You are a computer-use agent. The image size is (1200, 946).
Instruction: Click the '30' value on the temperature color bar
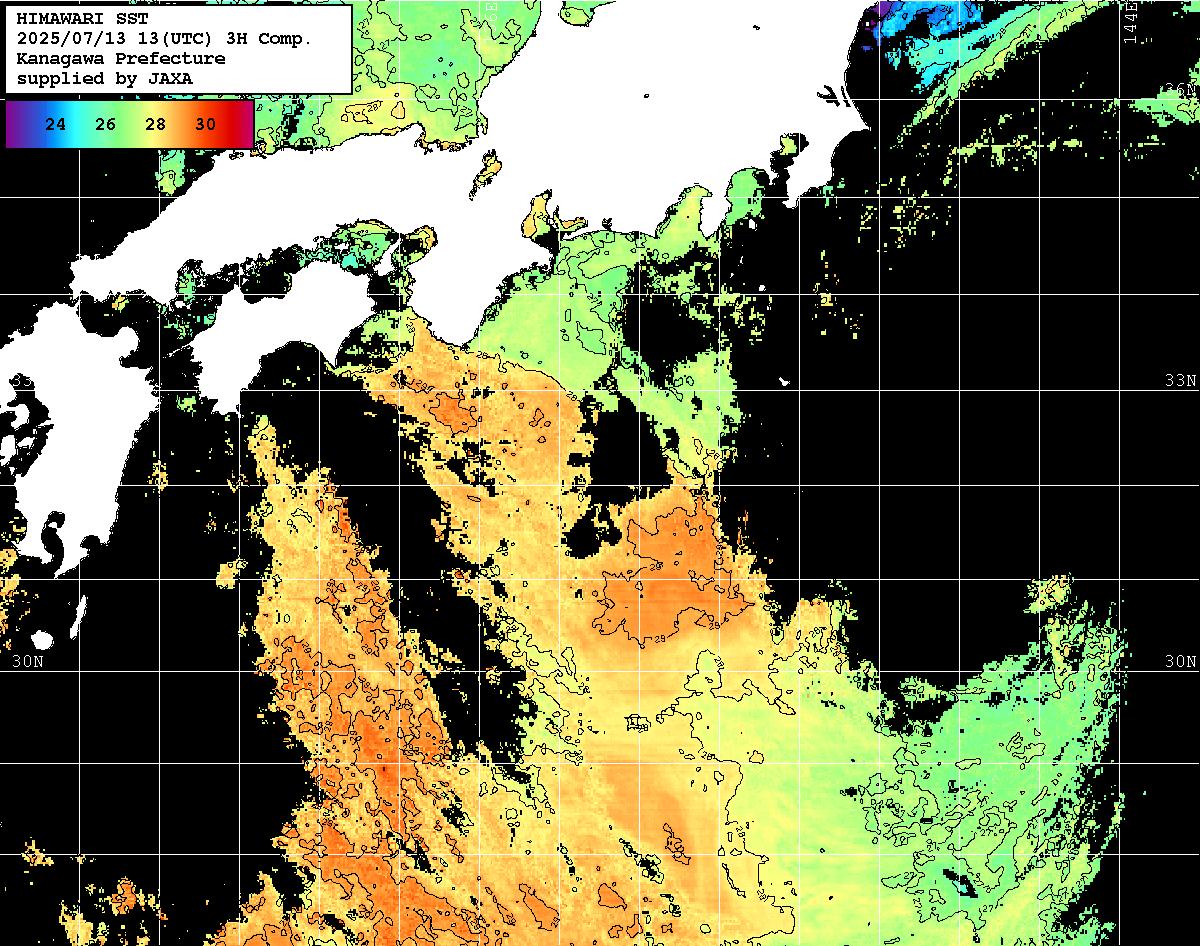tap(206, 125)
